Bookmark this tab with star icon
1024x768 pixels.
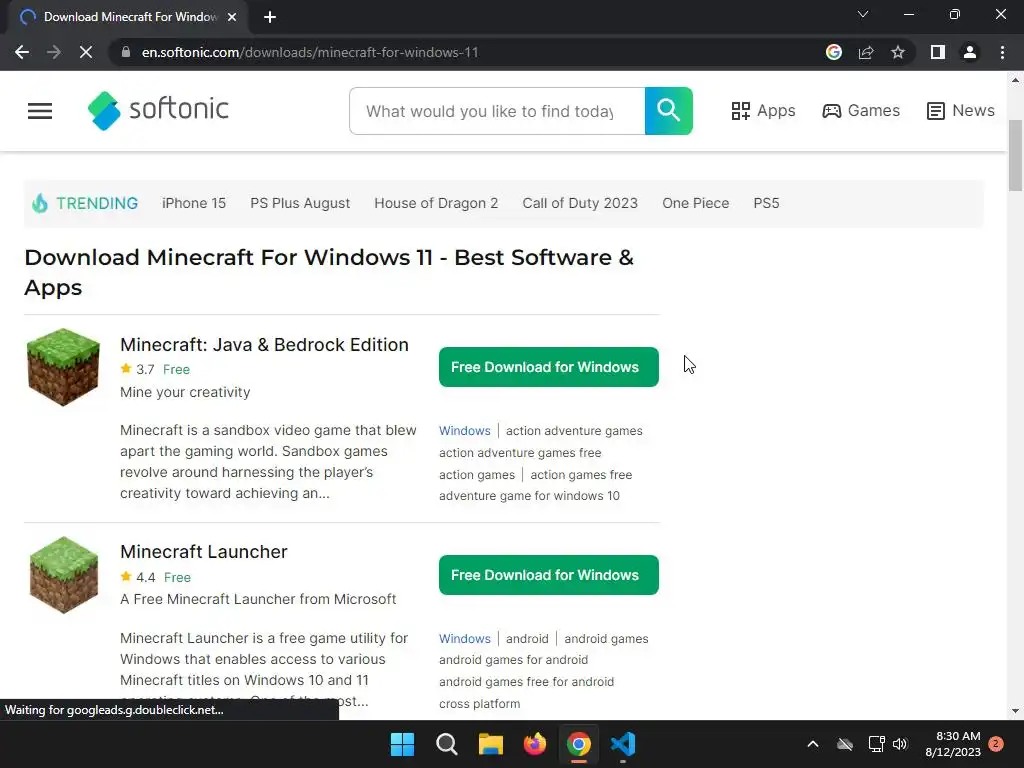click(898, 52)
